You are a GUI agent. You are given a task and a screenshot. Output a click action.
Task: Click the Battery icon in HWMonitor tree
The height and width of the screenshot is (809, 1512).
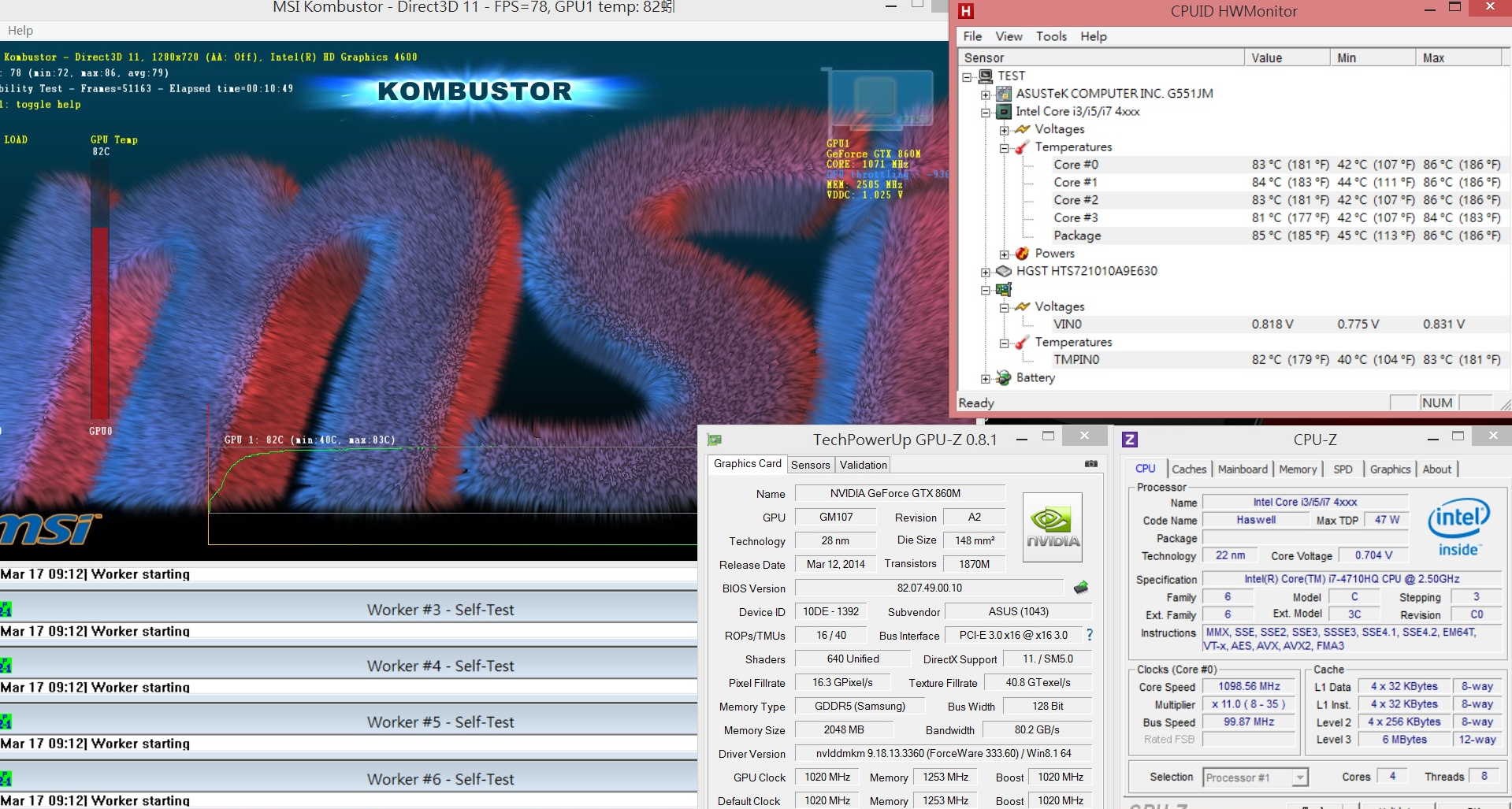(x=1004, y=378)
